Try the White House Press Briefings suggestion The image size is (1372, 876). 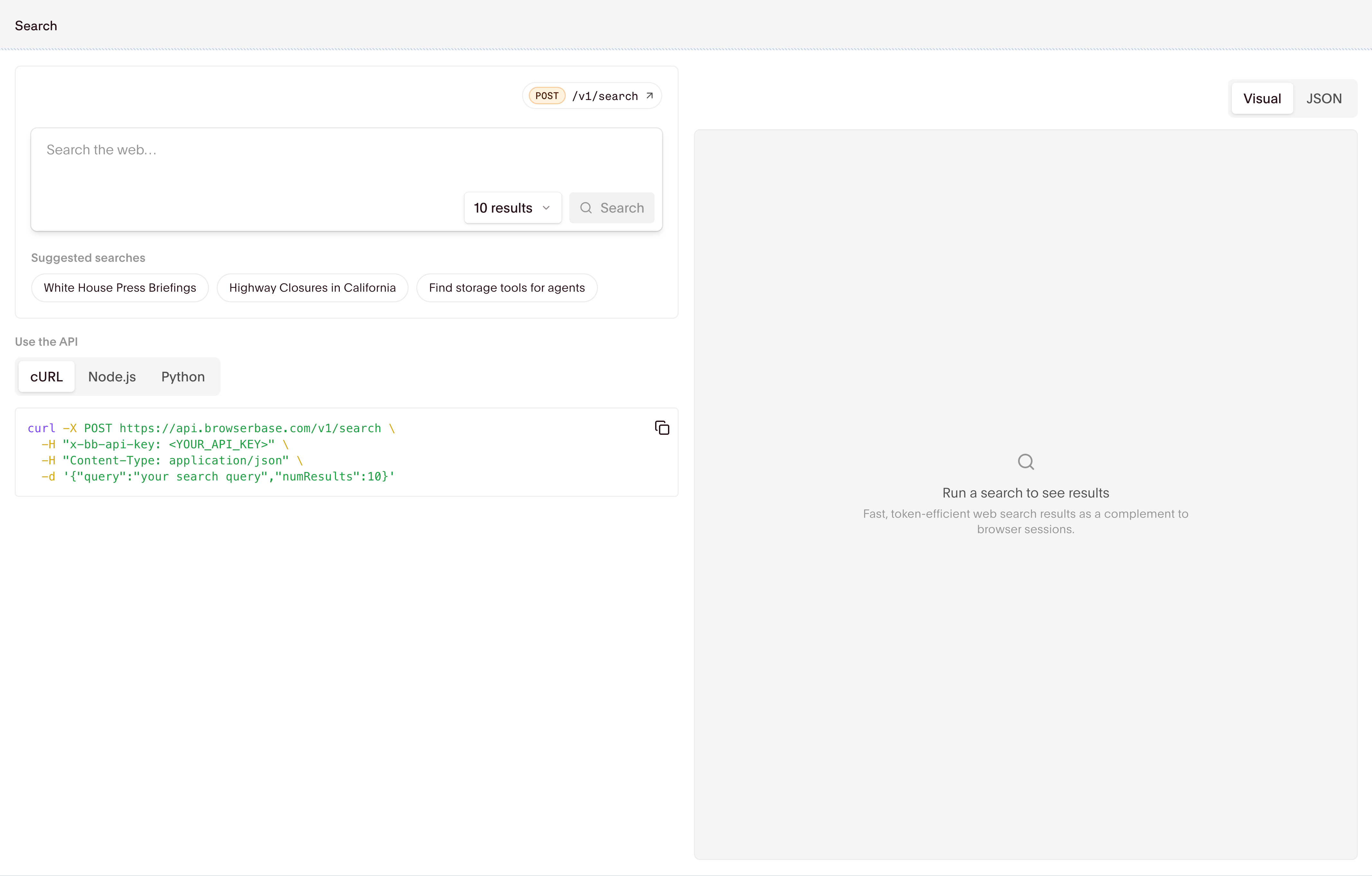click(120, 288)
